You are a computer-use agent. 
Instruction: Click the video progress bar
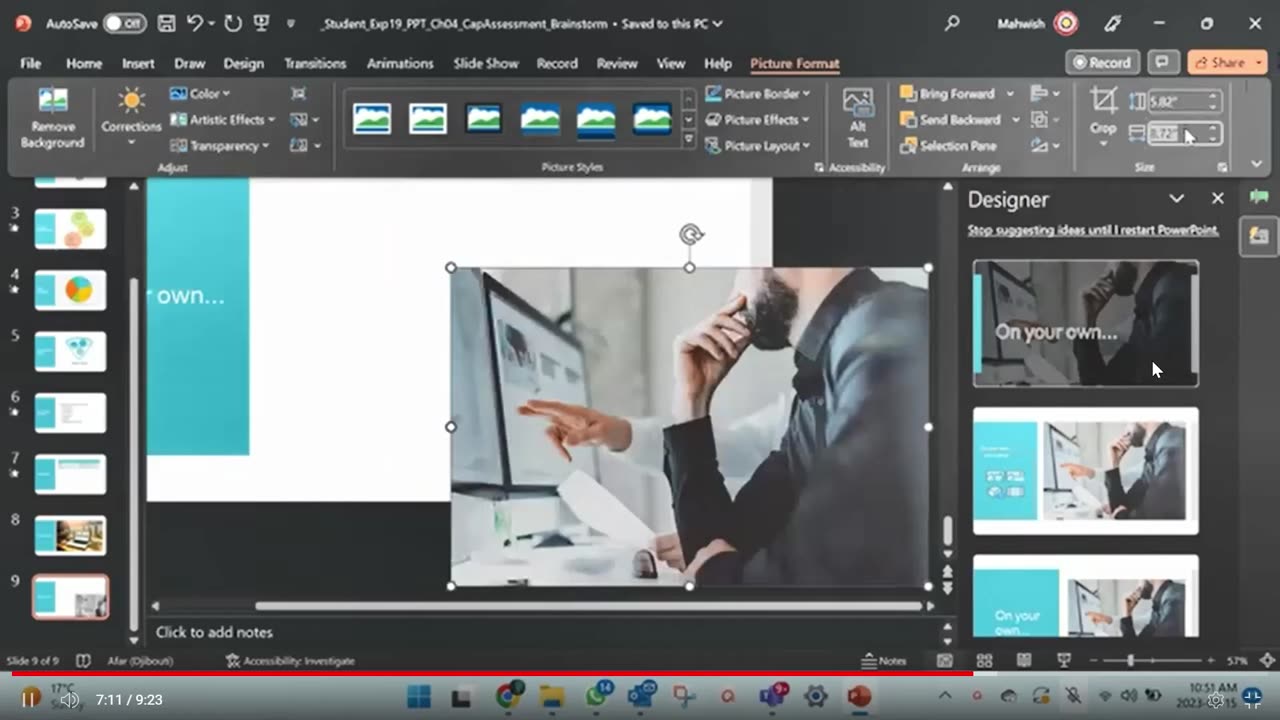tap(640, 674)
